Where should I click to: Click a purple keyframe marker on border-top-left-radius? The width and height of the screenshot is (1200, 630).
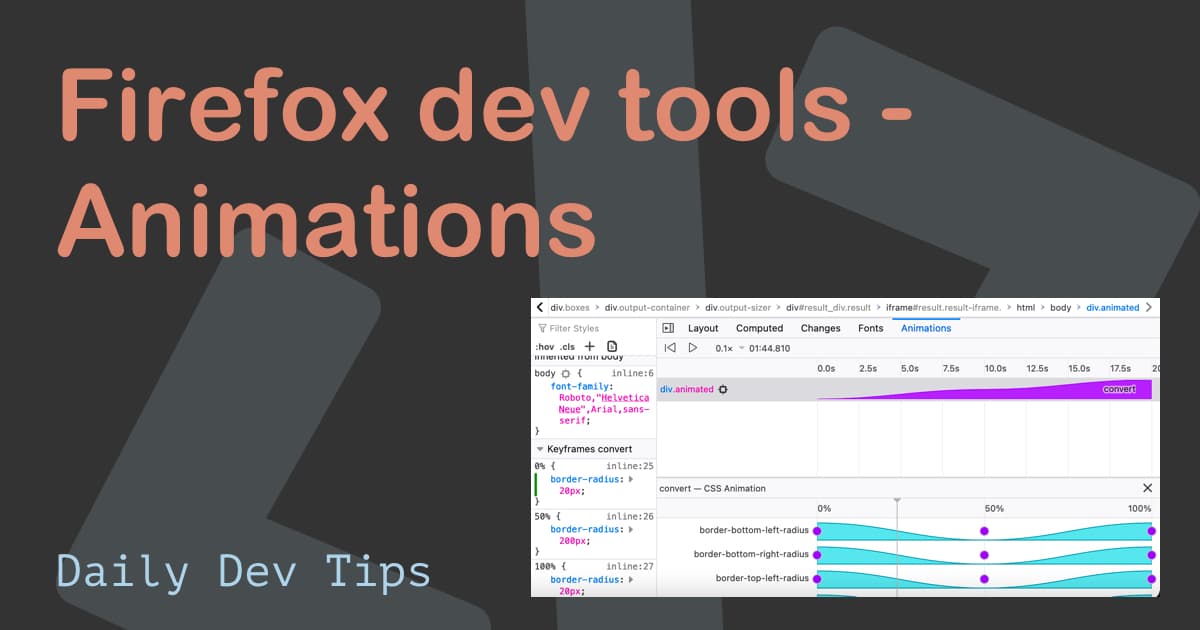click(985, 577)
